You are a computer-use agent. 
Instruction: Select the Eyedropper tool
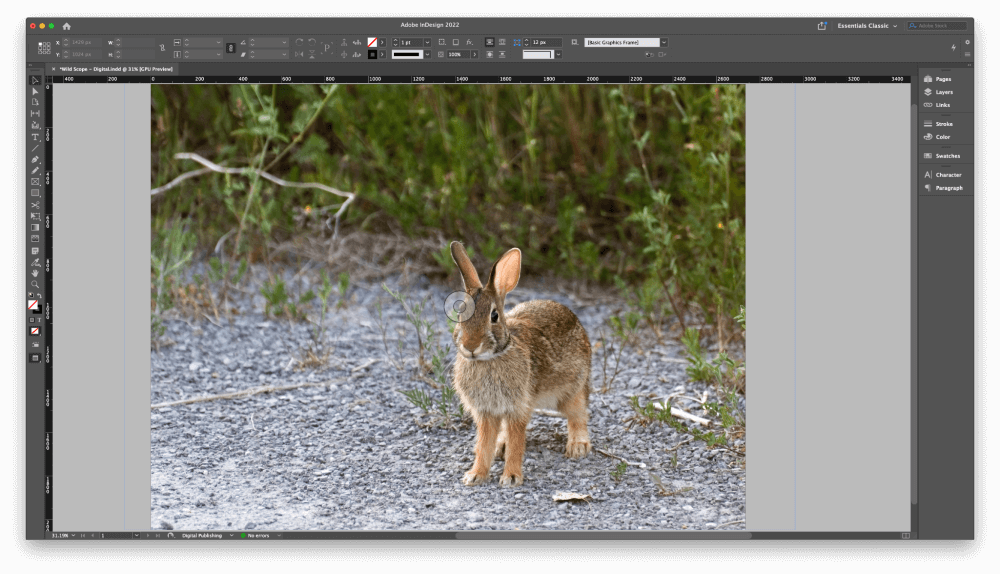(35, 262)
